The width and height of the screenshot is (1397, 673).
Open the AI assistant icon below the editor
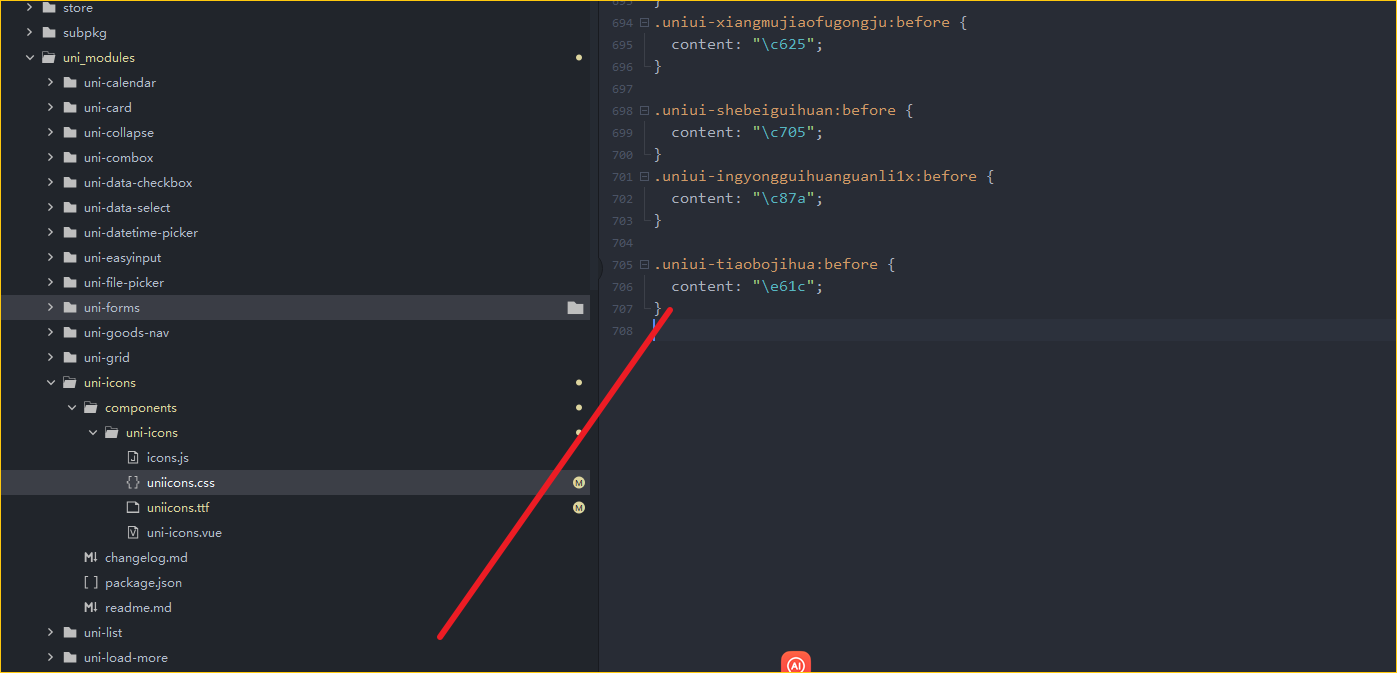click(x=796, y=663)
